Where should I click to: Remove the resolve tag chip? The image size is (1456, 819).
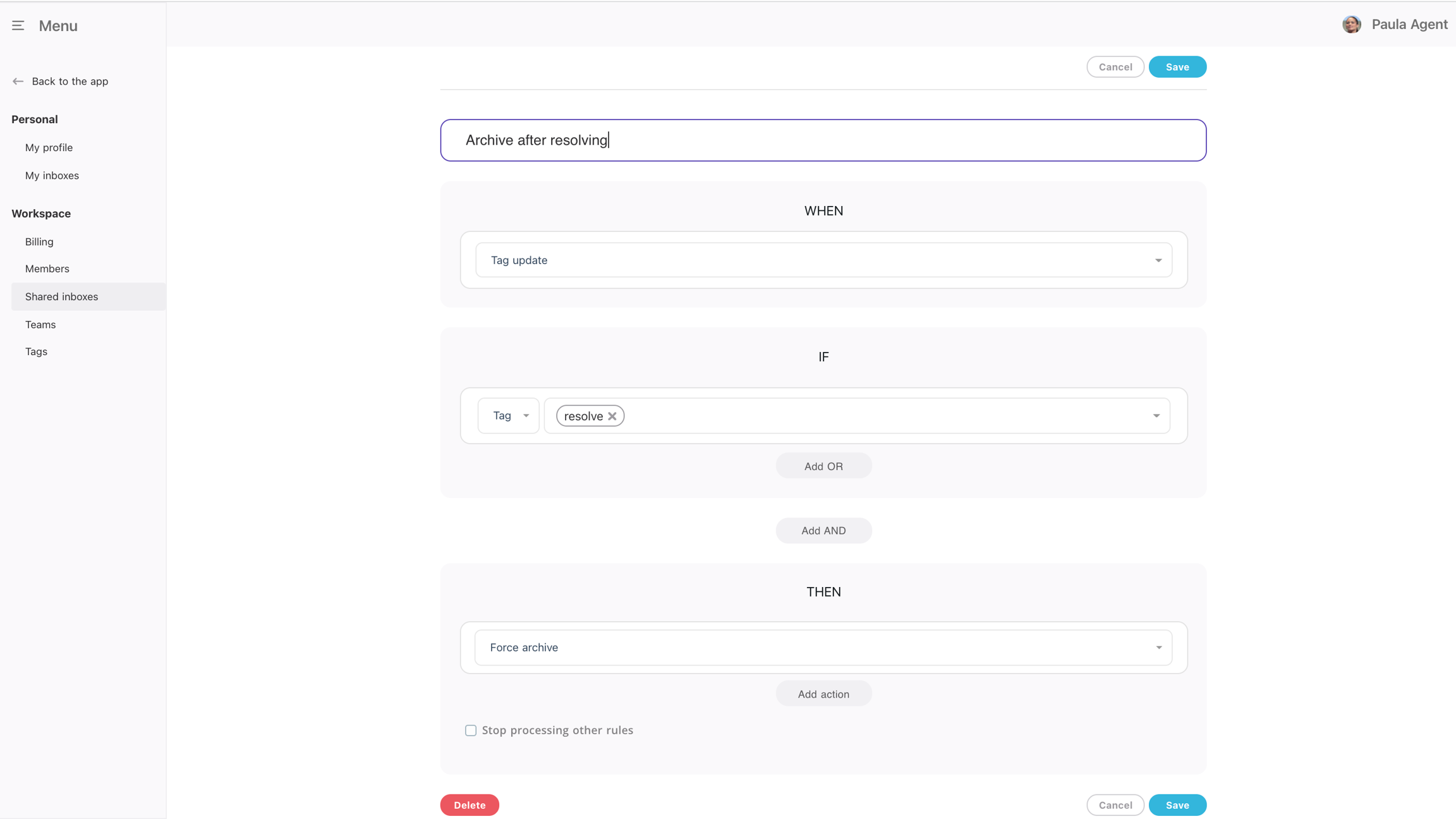click(x=612, y=416)
